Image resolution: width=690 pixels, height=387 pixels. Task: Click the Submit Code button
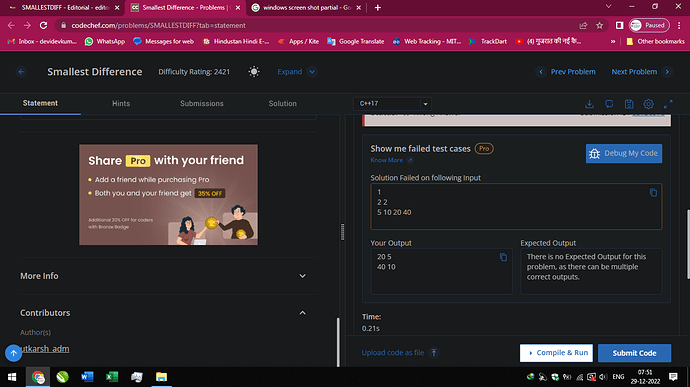(x=634, y=353)
